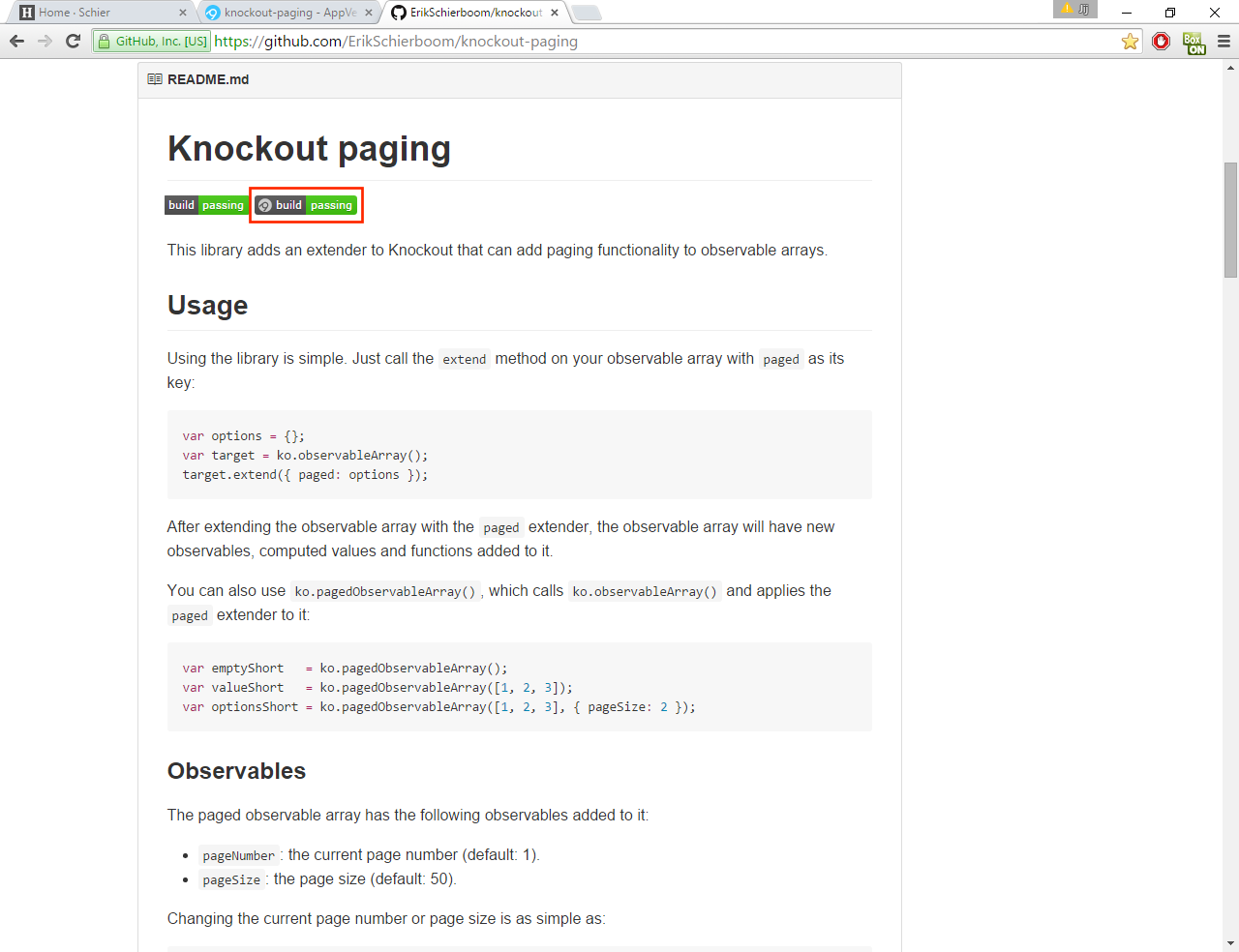Click the code line 'target.extend({ paged: options });'

[305, 475]
